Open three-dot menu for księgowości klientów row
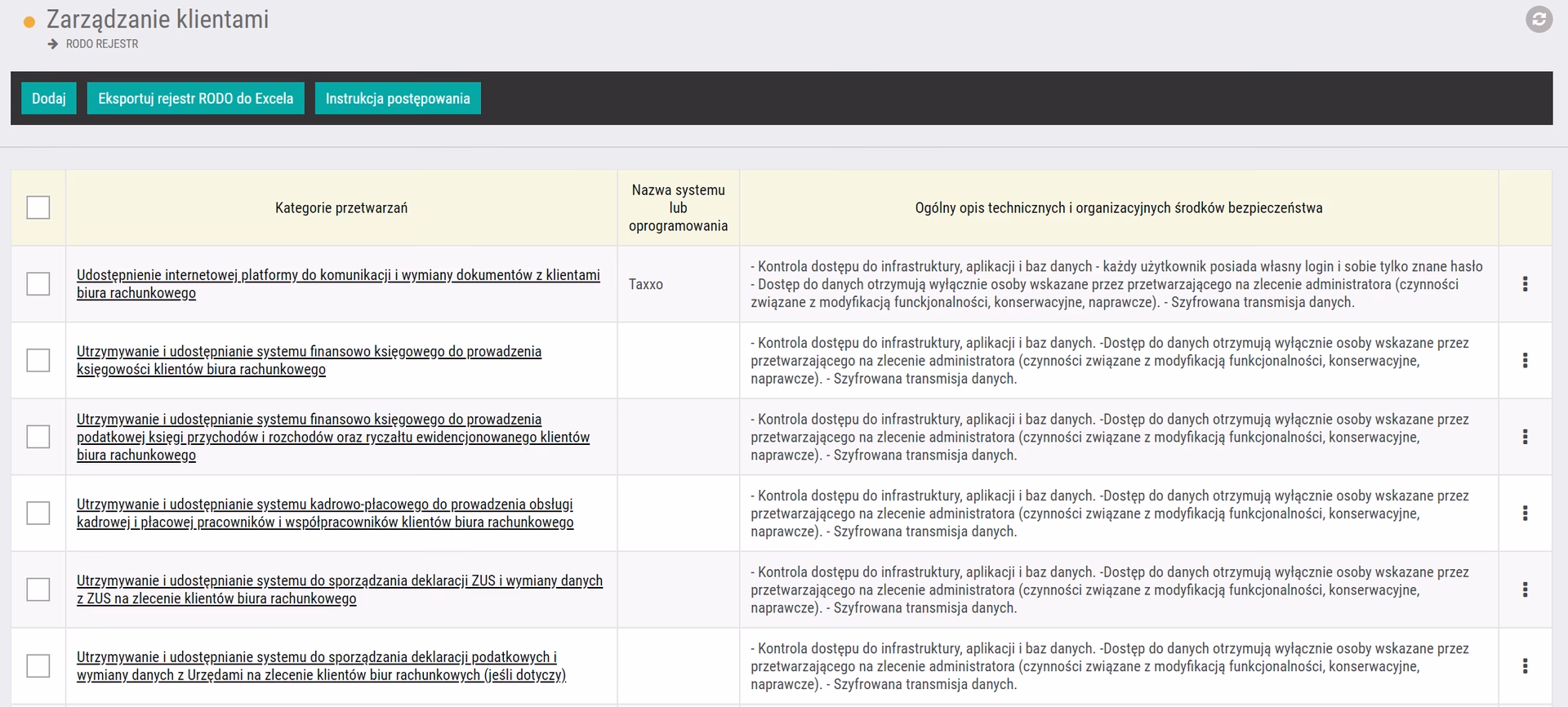 1525,361
